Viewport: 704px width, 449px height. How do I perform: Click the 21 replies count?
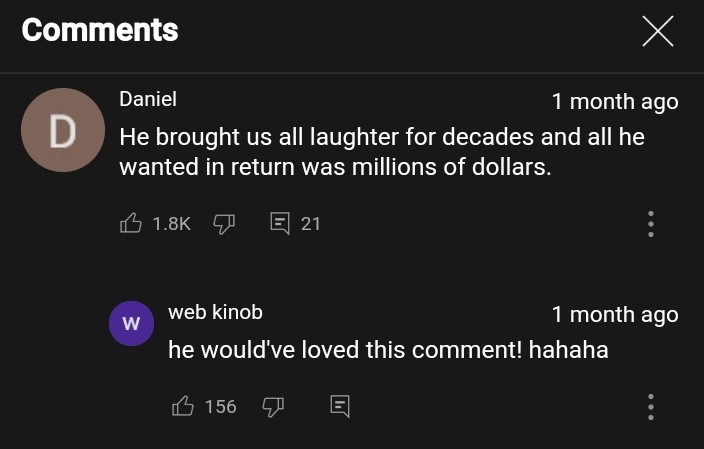click(x=311, y=224)
